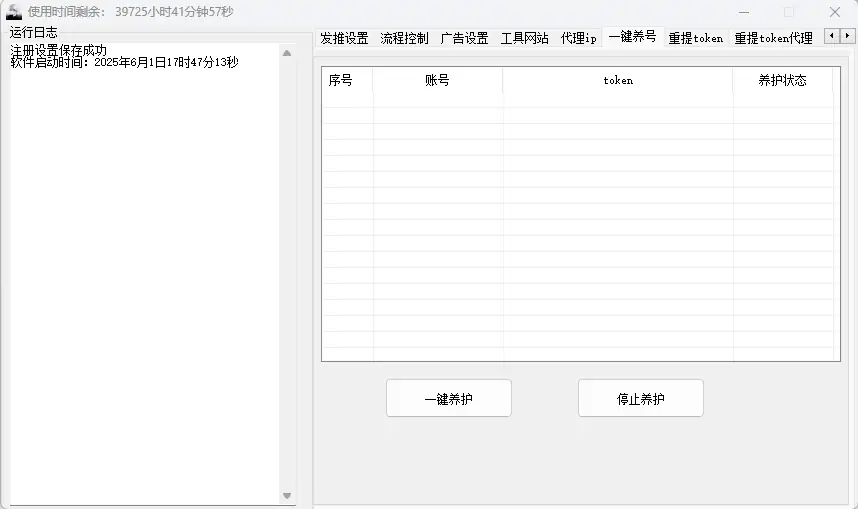Start maintenance with 一键养护 button
The image size is (858, 509).
pyautogui.click(x=449, y=398)
